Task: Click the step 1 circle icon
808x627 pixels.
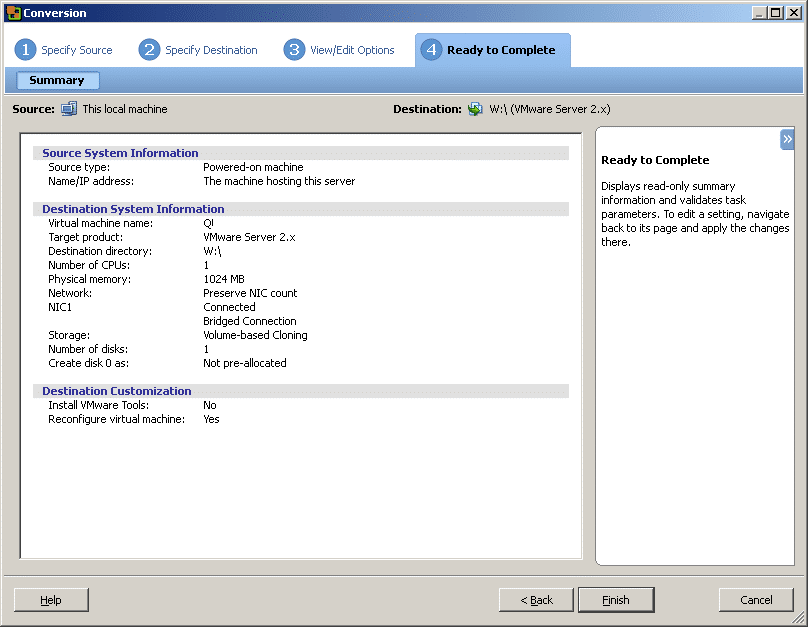Action: (x=25, y=50)
